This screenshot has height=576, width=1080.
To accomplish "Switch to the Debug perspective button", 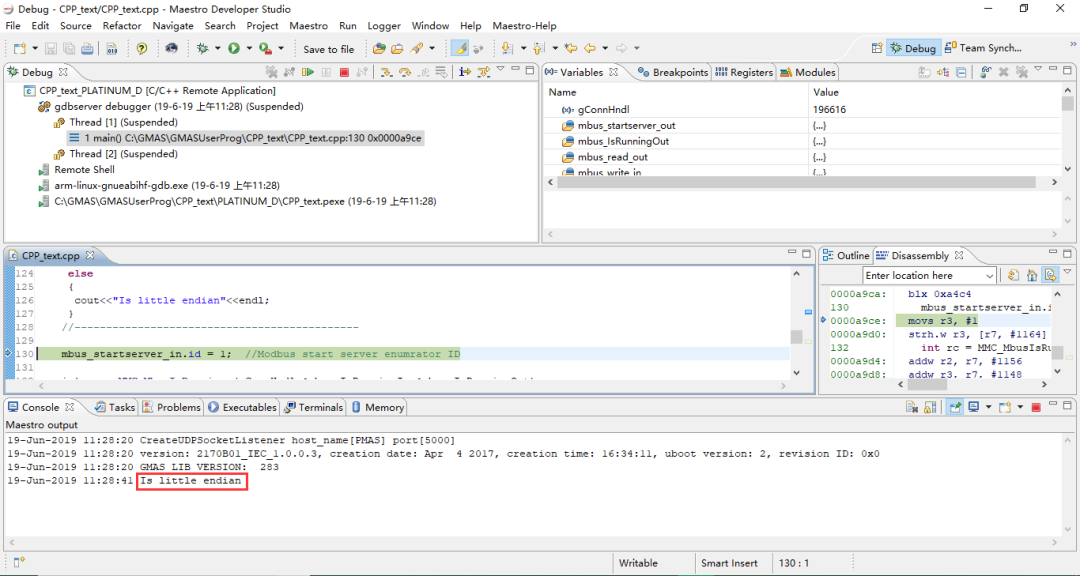I will (913, 48).
